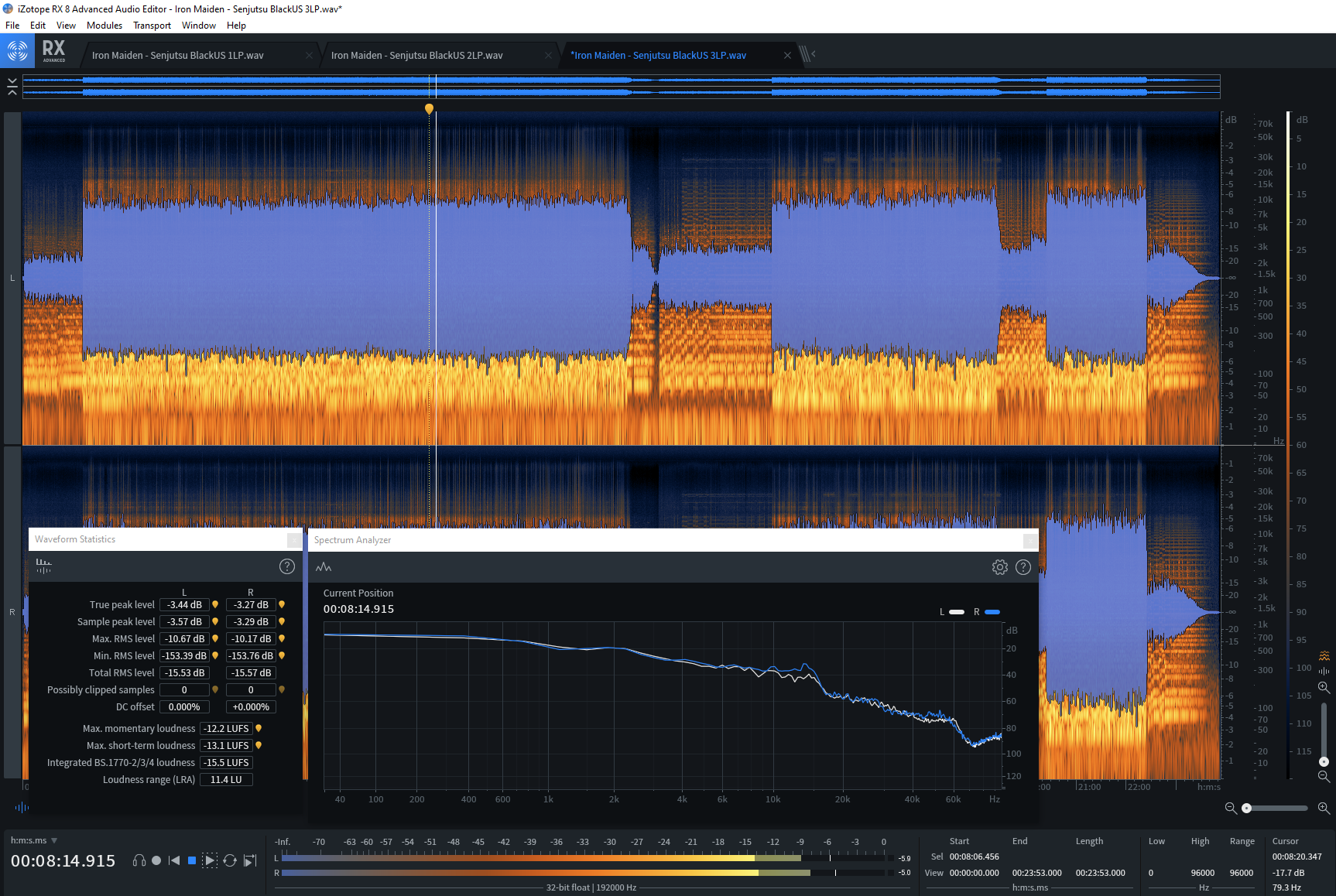Open Spectrum Analyzer settings gear

pyautogui.click(x=1000, y=567)
